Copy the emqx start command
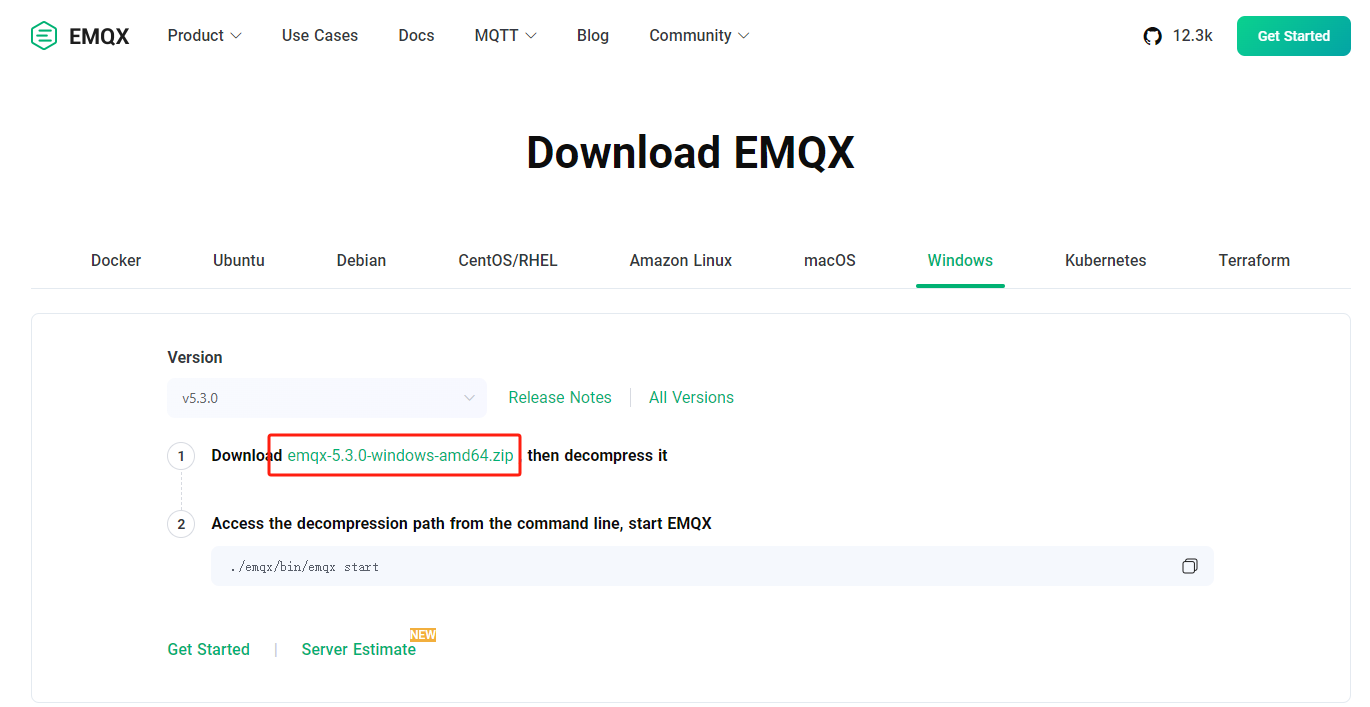 click(1189, 566)
